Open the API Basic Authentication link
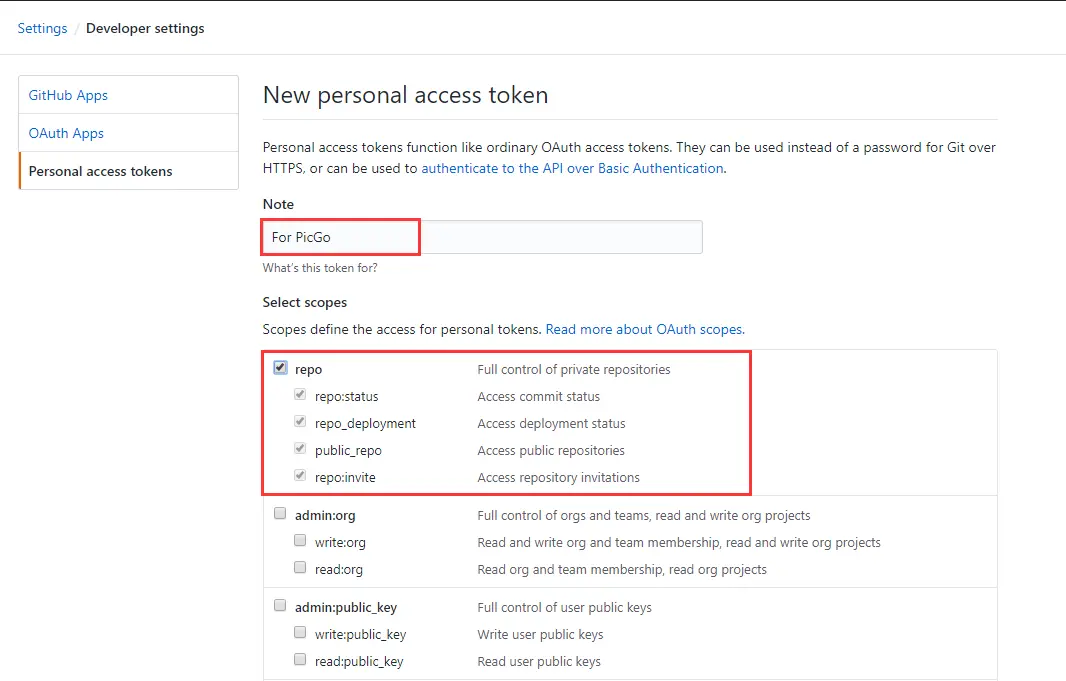Screen dimensions: 1066x681 tap(572, 168)
